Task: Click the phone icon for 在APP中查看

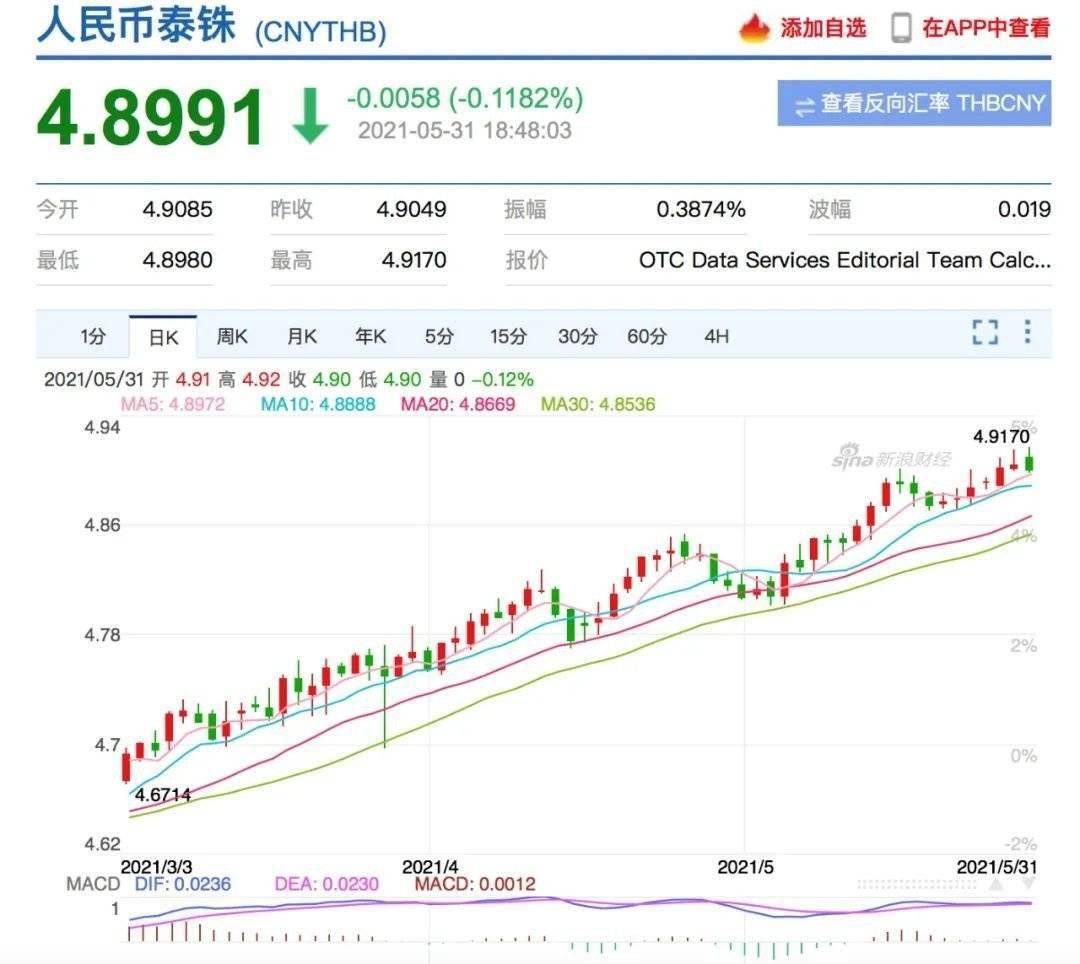Action: (901, 28)
